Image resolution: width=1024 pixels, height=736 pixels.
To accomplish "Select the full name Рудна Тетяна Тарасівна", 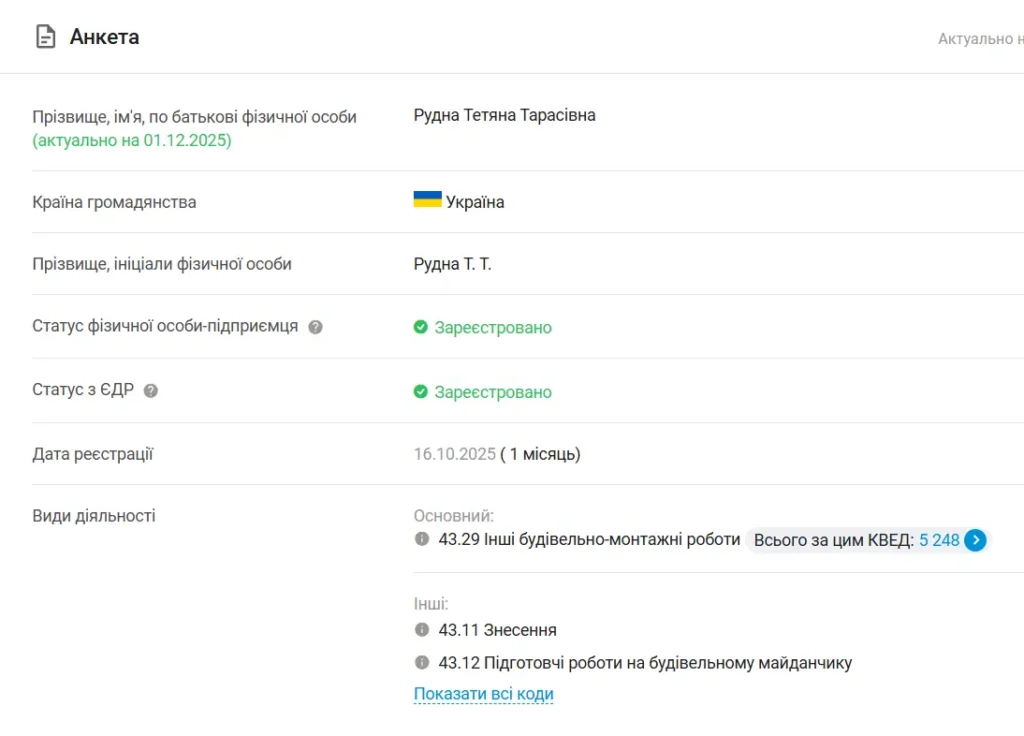I will 504,115.
